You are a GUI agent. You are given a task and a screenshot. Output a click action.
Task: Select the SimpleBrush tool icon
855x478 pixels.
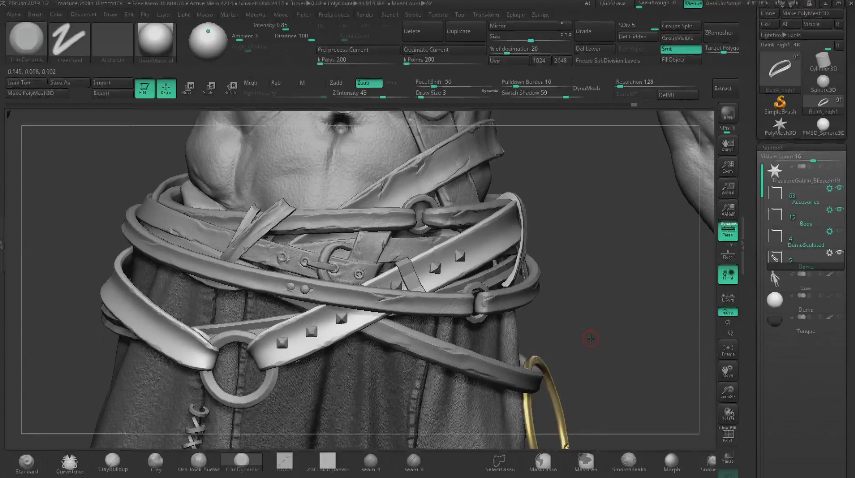[x=780, y=105]
